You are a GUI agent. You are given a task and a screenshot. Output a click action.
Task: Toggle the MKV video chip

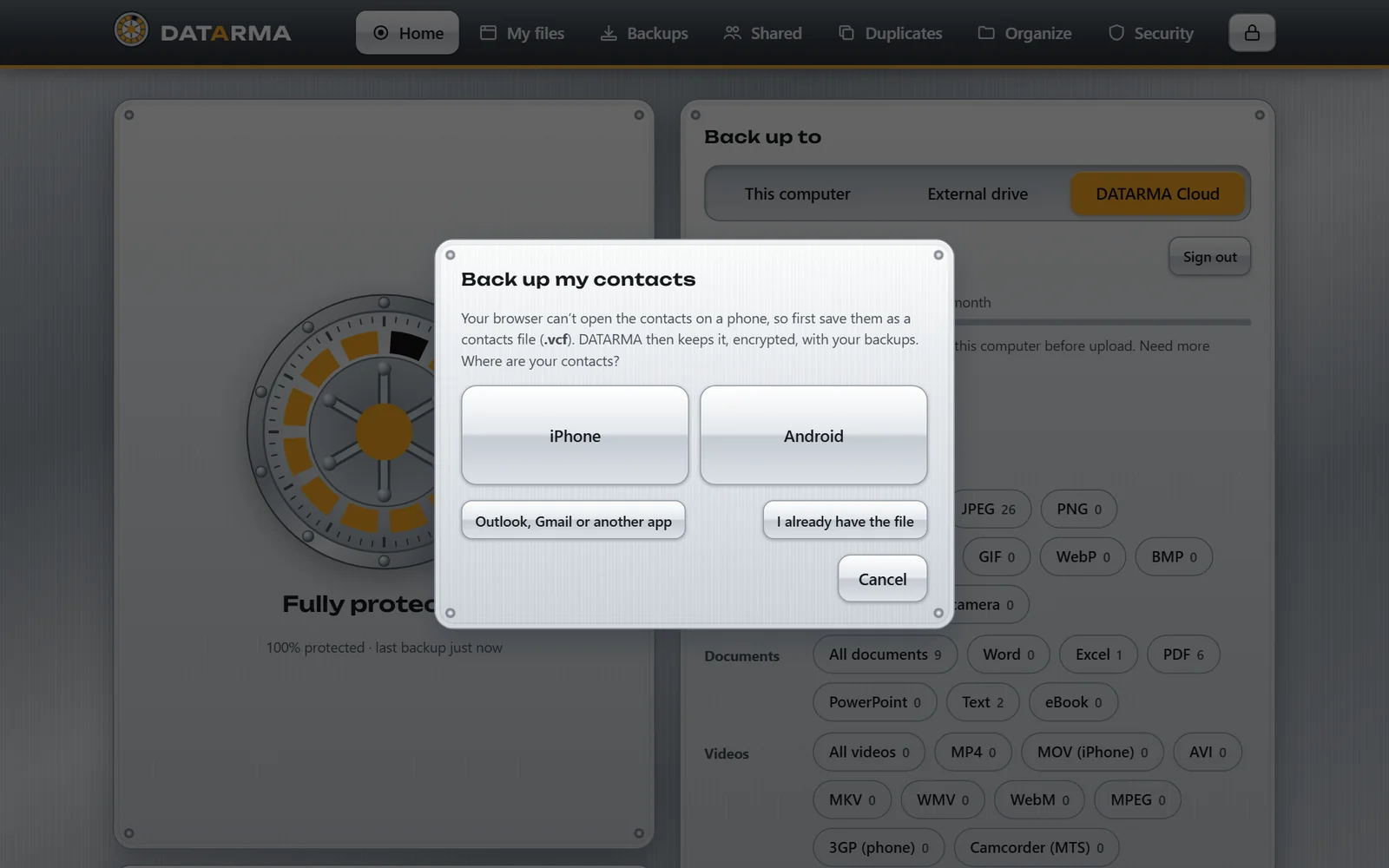tap(852, 799)
